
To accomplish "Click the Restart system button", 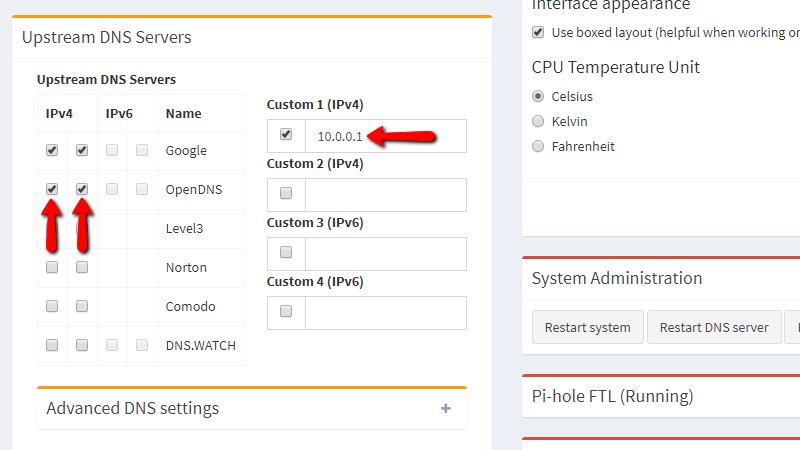I will point(588,328).
